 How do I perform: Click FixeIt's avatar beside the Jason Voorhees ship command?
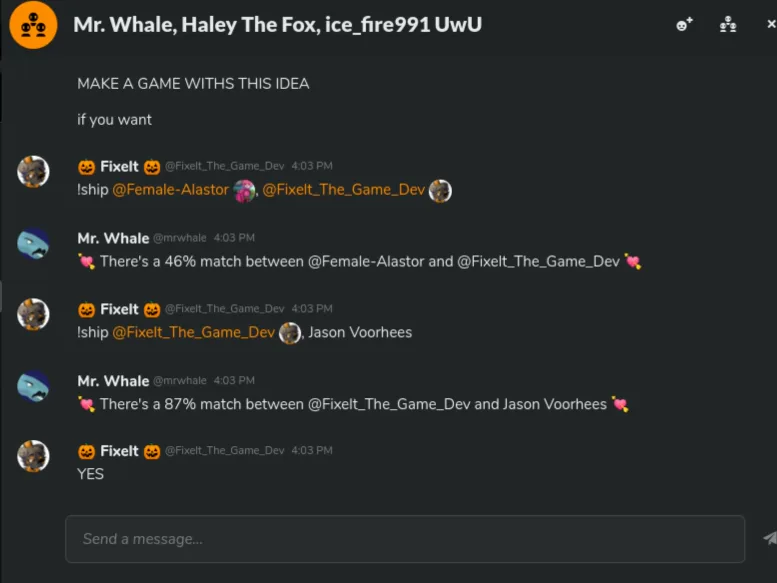(x=33, y=314)
